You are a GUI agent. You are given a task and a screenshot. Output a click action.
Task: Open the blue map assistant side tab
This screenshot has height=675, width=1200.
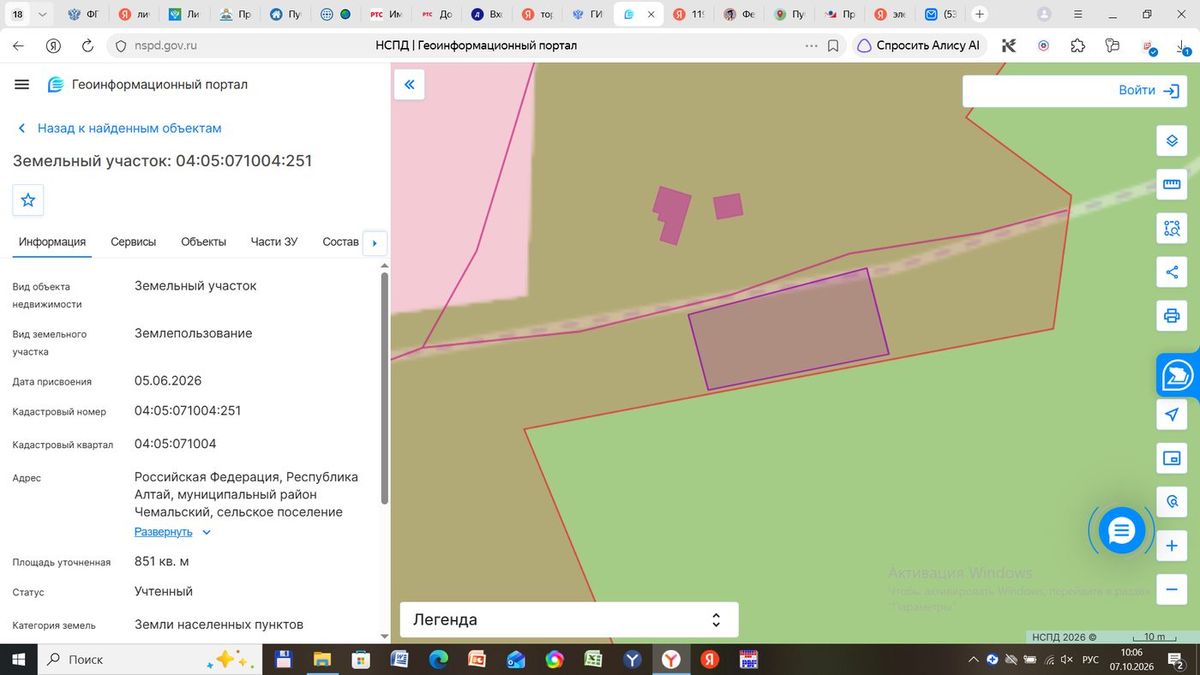tap(1178, 376)
